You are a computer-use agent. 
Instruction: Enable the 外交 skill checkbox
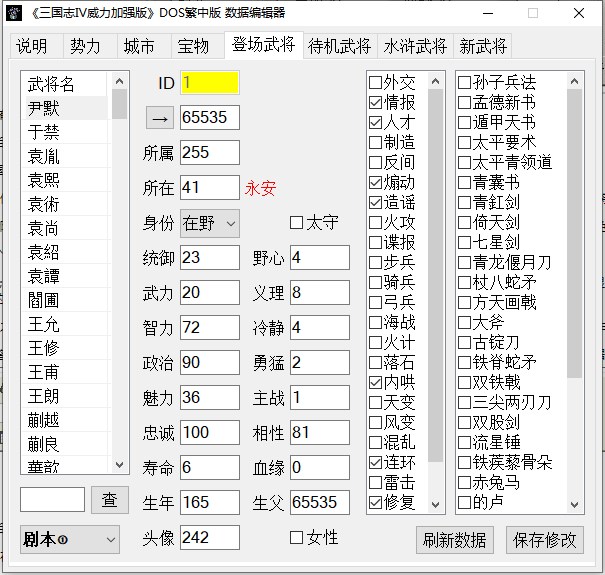[376, 83]
